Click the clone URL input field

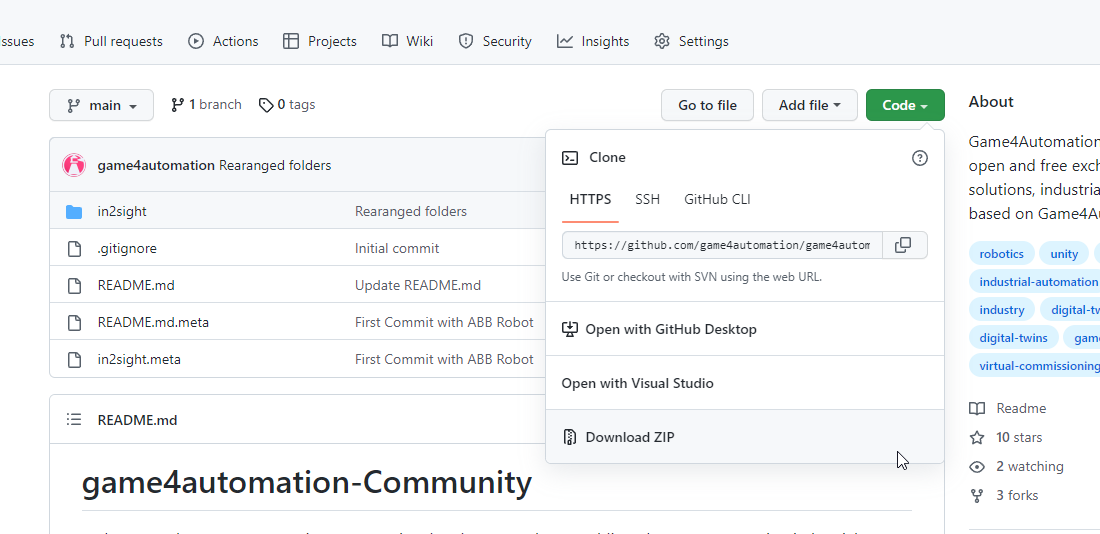[722, 245]
